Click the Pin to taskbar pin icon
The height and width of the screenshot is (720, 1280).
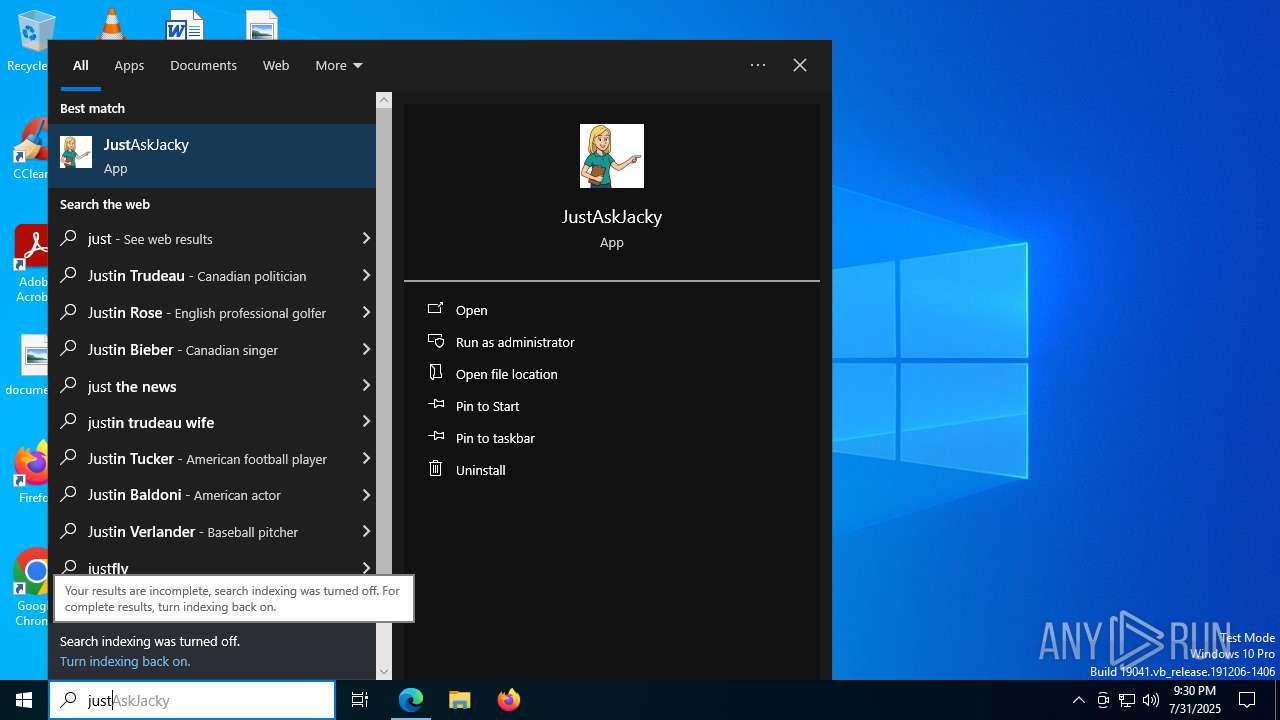pos(435,437)
